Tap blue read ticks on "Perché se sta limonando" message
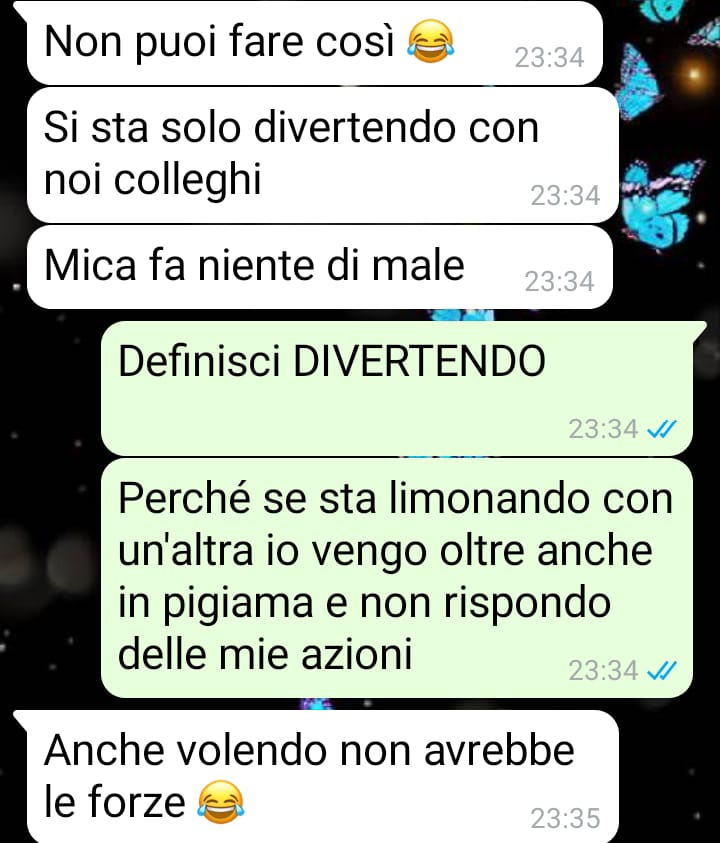This screenshot has width=720, height=843. (662, 670)
